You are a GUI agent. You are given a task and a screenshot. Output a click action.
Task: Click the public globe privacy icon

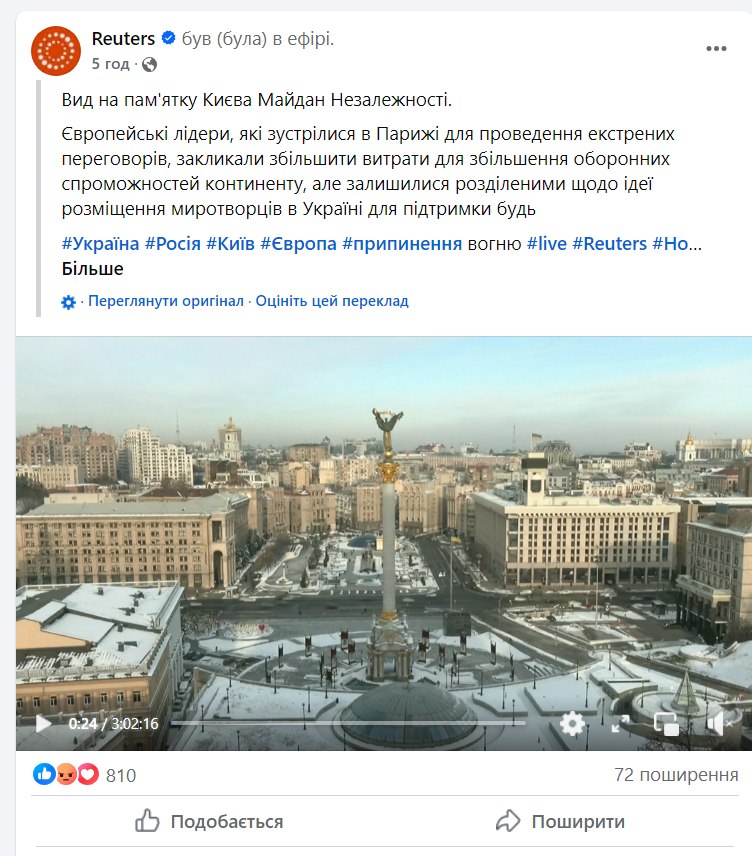[149, 65]
